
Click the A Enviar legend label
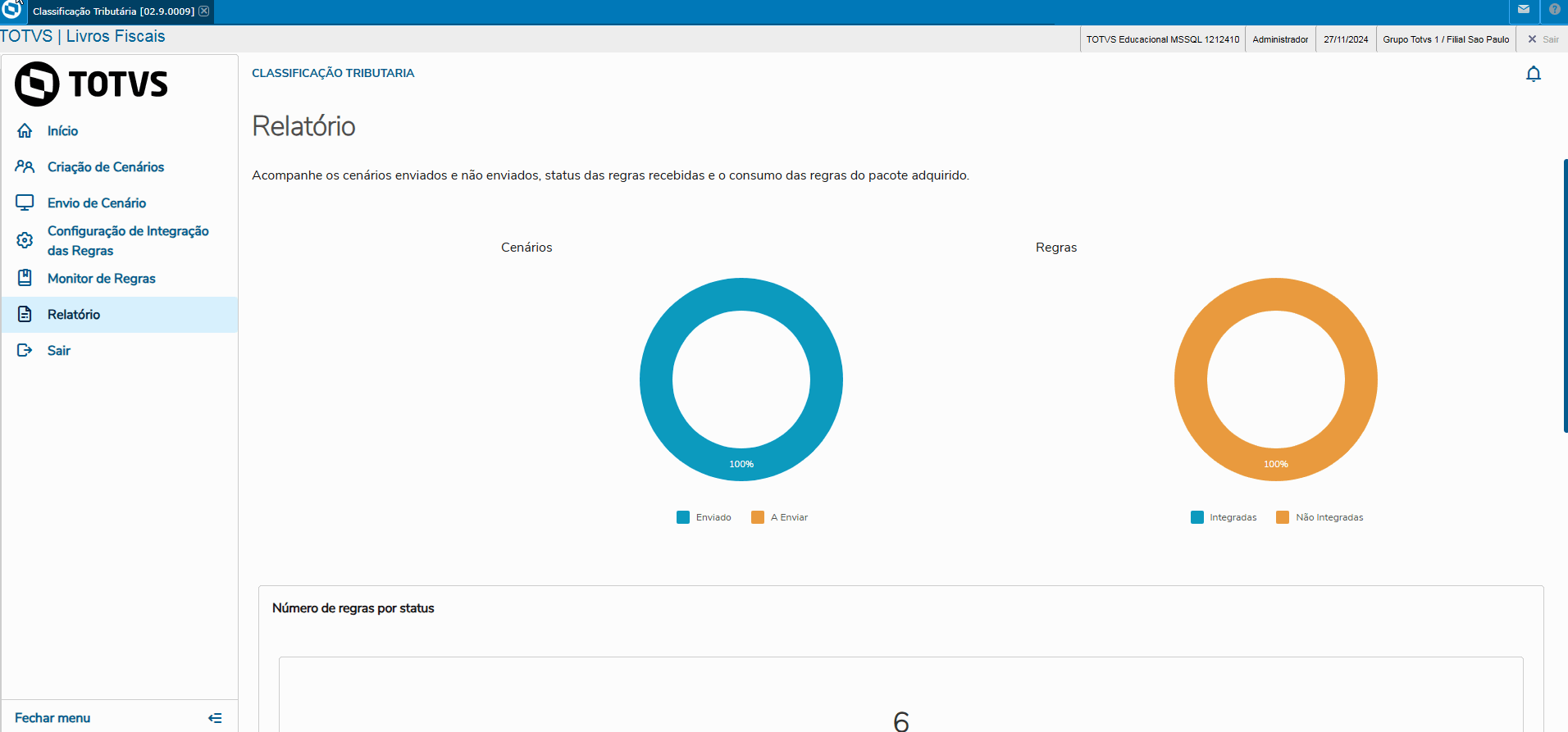point(789,517)
